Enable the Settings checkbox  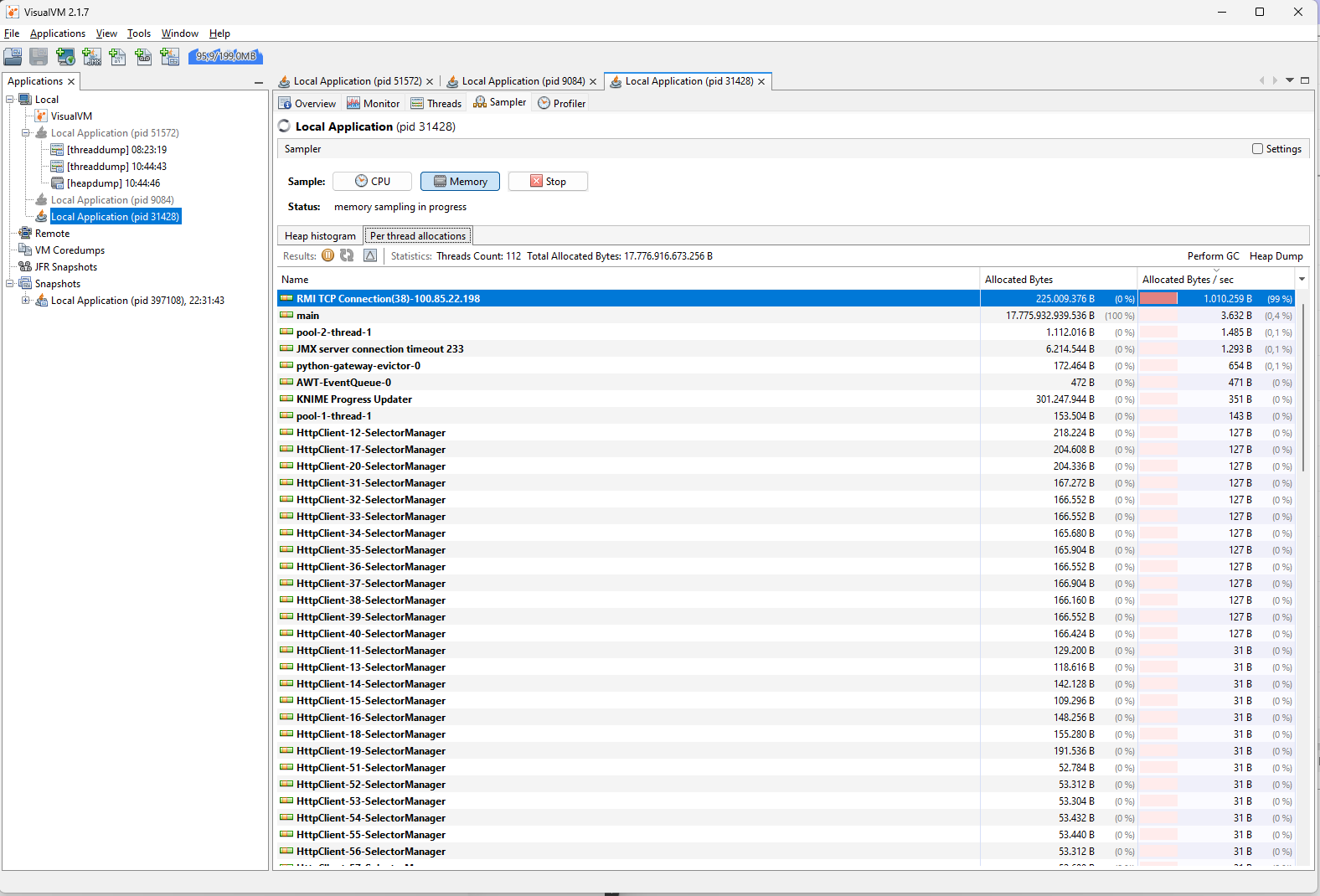point(1257,148)
